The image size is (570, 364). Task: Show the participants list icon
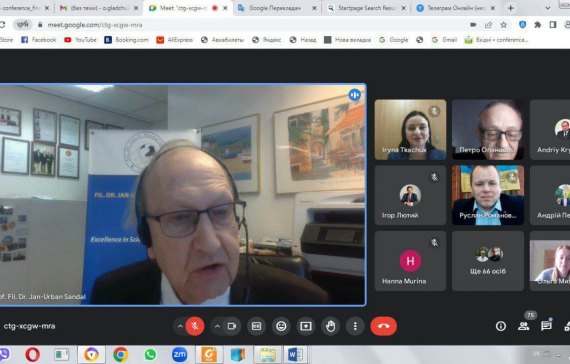[523, 326]
